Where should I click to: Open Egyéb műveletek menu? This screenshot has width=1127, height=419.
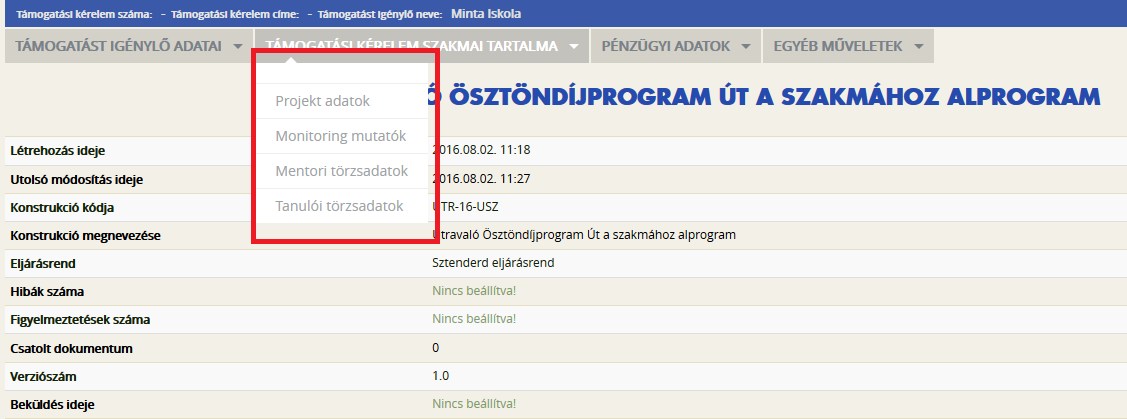848,46
